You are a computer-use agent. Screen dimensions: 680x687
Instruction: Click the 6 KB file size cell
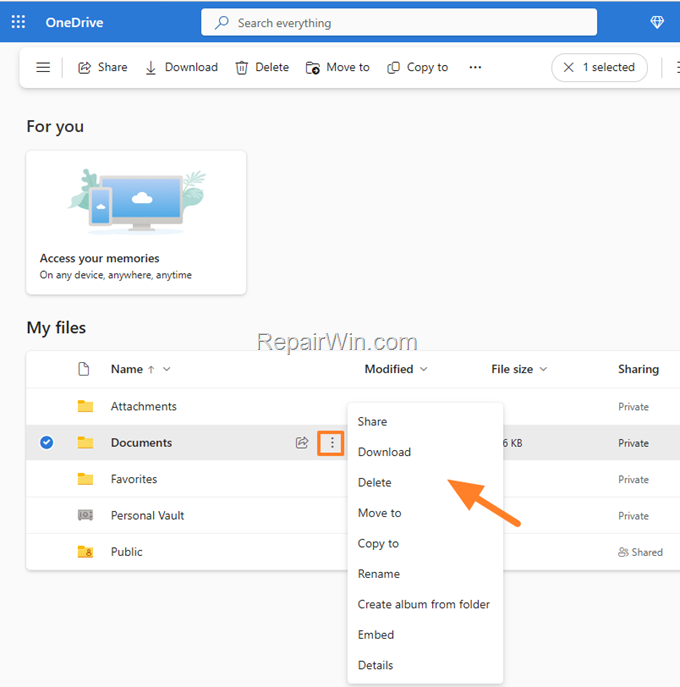[512, 443]
